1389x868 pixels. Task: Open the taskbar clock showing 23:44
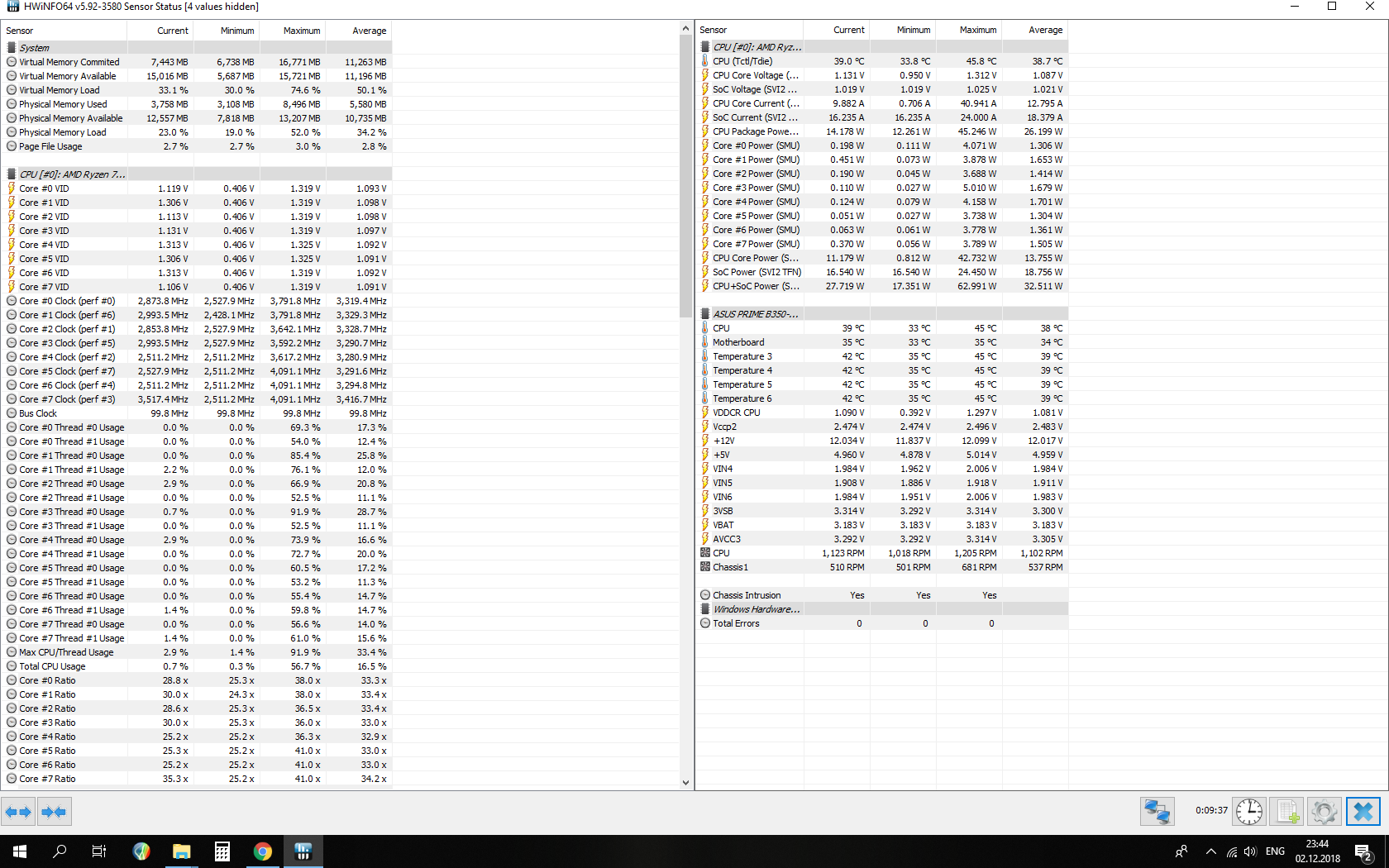(1318, 851)
